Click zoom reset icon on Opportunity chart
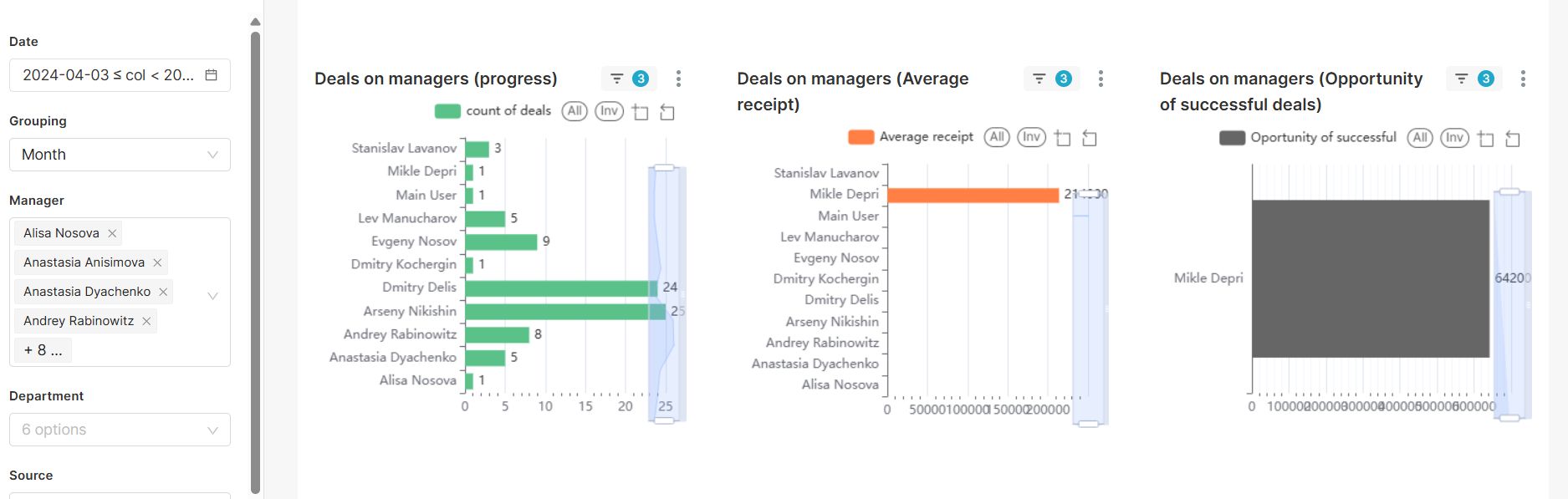Screen dimensions: 1568x499 (x=1513, y=139)
